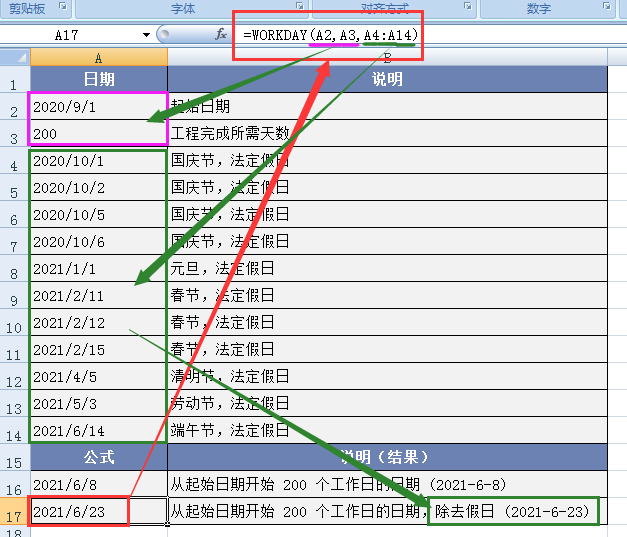Click header cell 公式
Viewport: 627px width, 537px height.
coord(99,457)
